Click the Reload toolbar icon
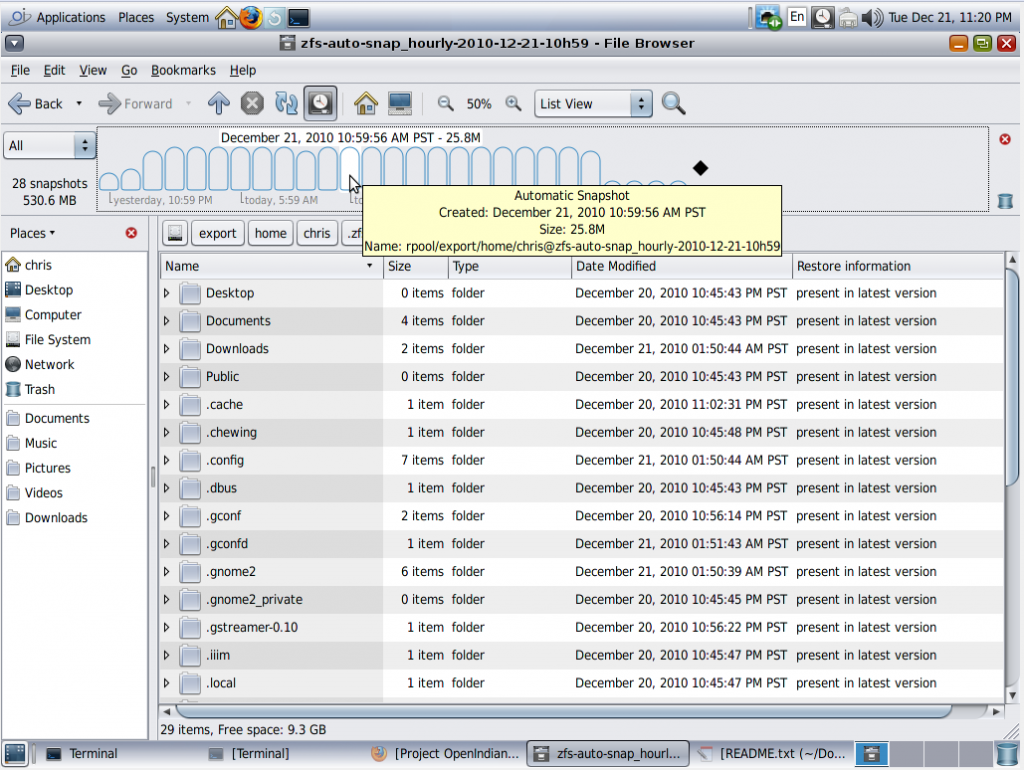The height and width of the screenshot is (770, 1024). coord(286,103)
